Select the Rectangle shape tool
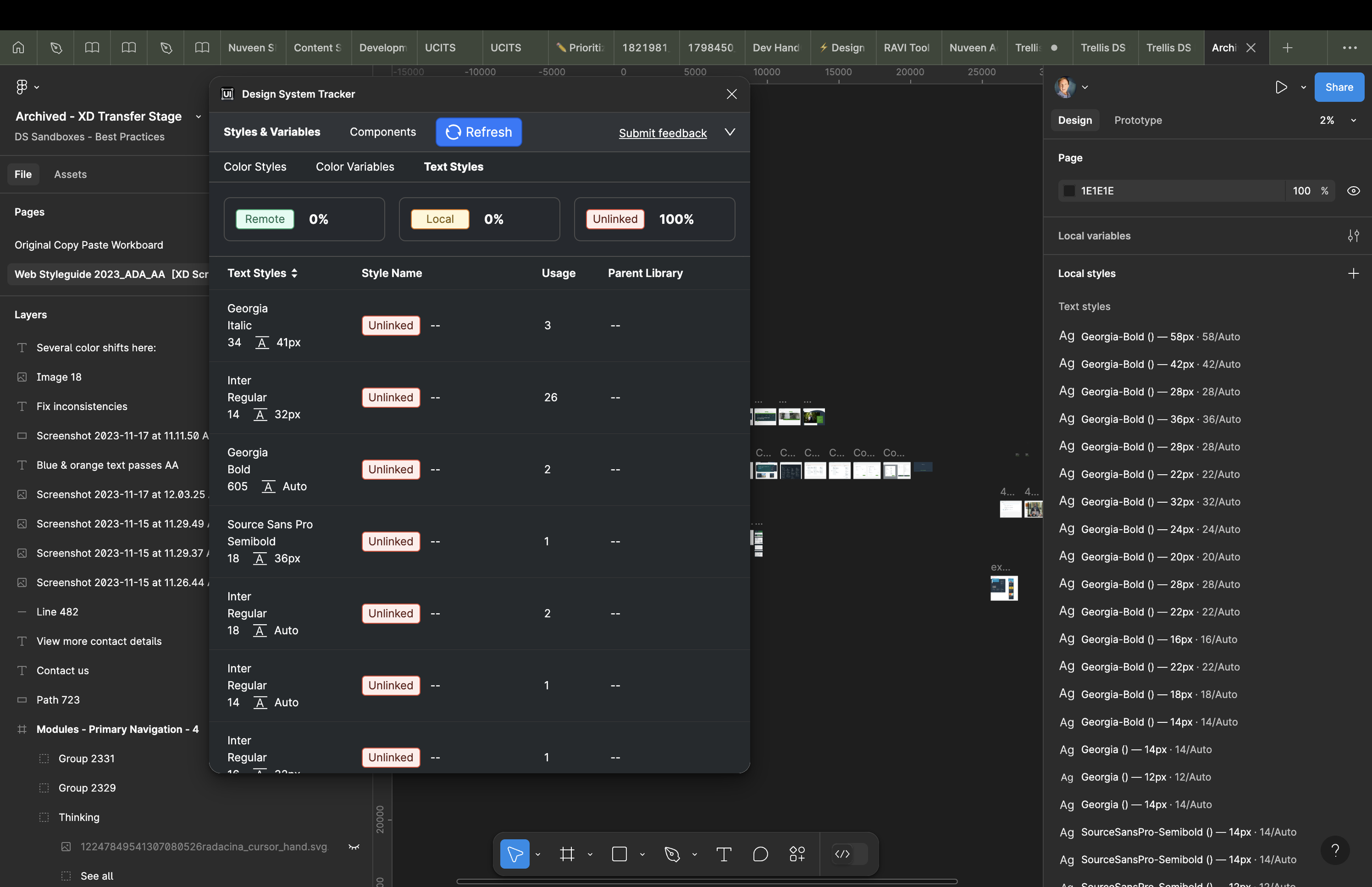 pyautogui.click(x=620, y=854)
